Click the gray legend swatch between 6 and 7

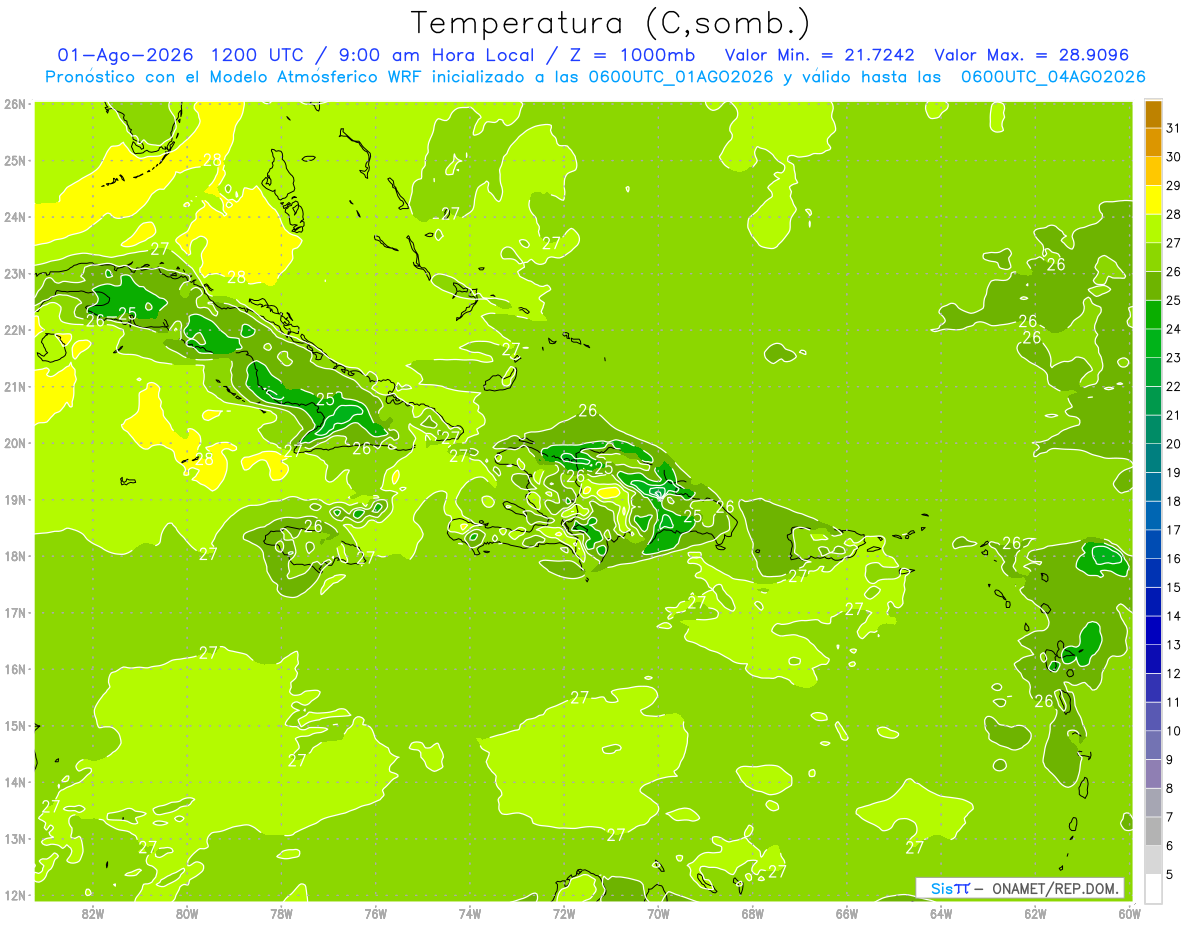pos(1153,832)
